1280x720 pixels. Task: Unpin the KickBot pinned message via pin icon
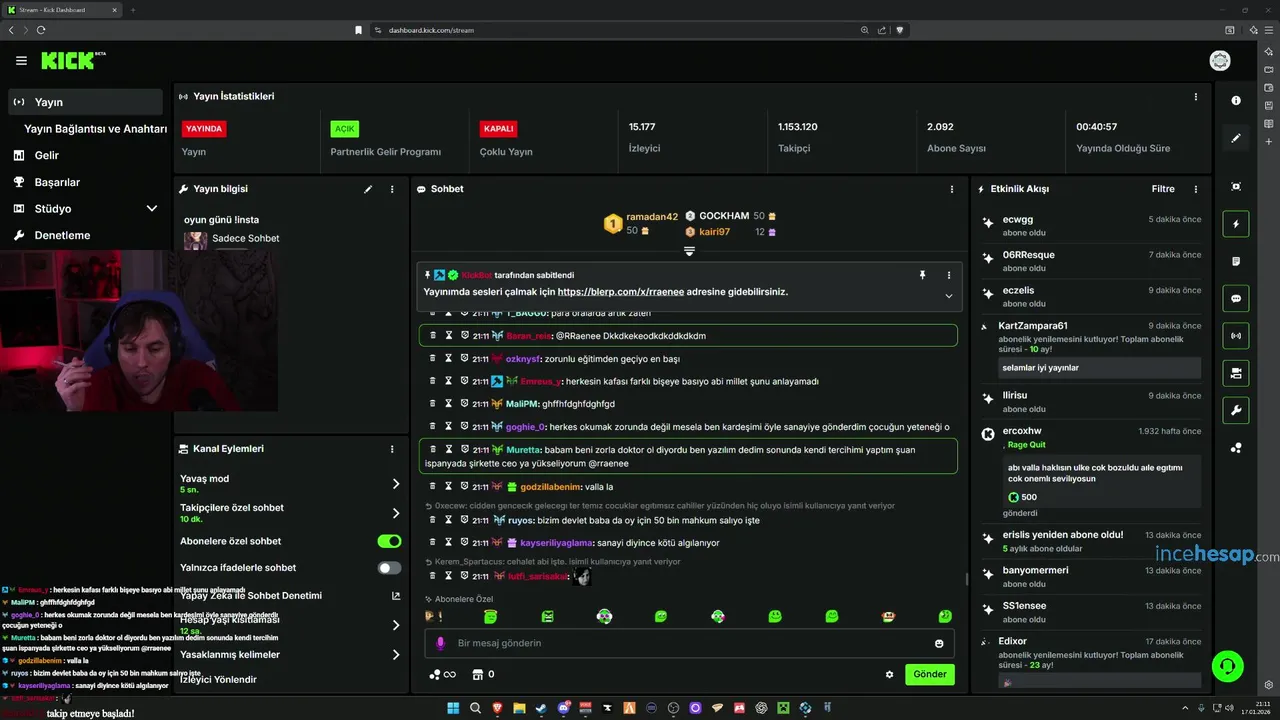point(922,275)
